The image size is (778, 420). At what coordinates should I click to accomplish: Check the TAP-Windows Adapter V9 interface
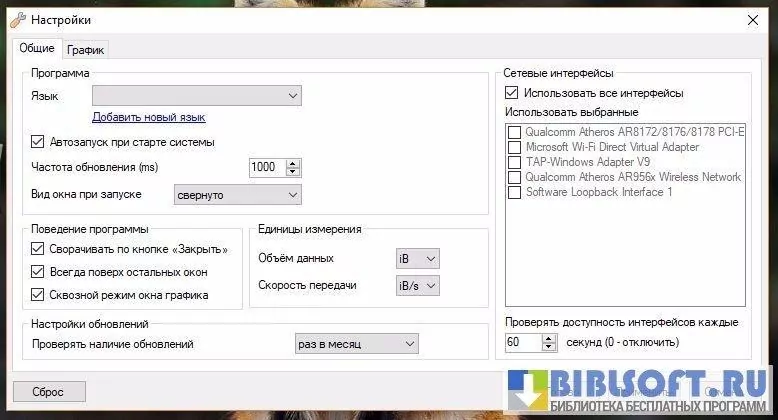pos(515,162)
